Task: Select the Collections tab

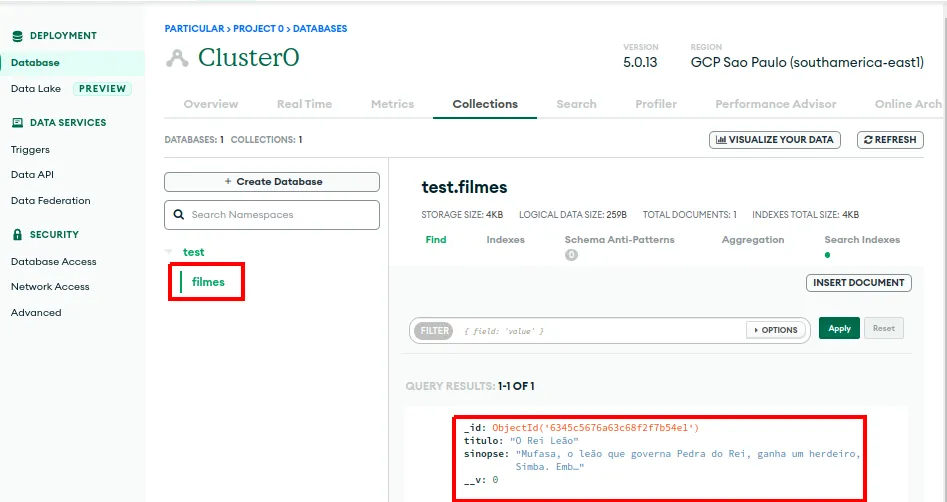Action: 485,104
